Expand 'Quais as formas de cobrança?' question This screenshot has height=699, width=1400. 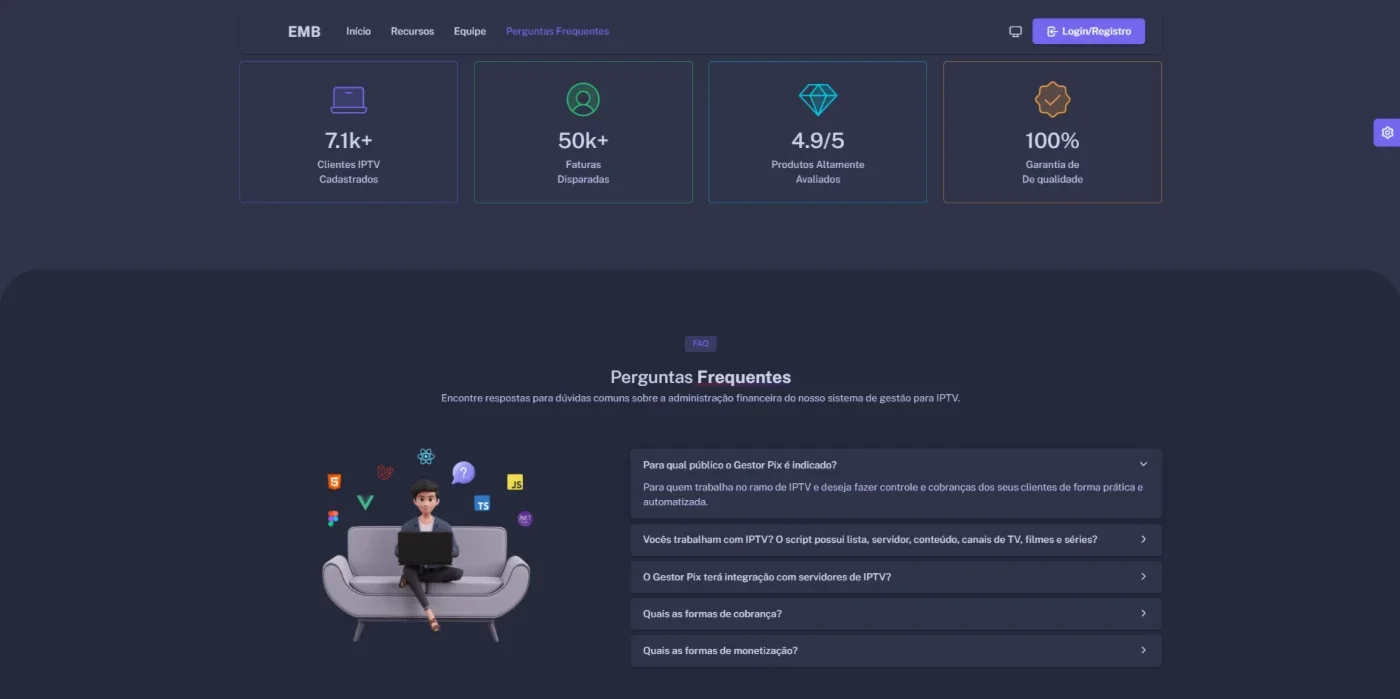pyautogui.click(x=896, y=613)
